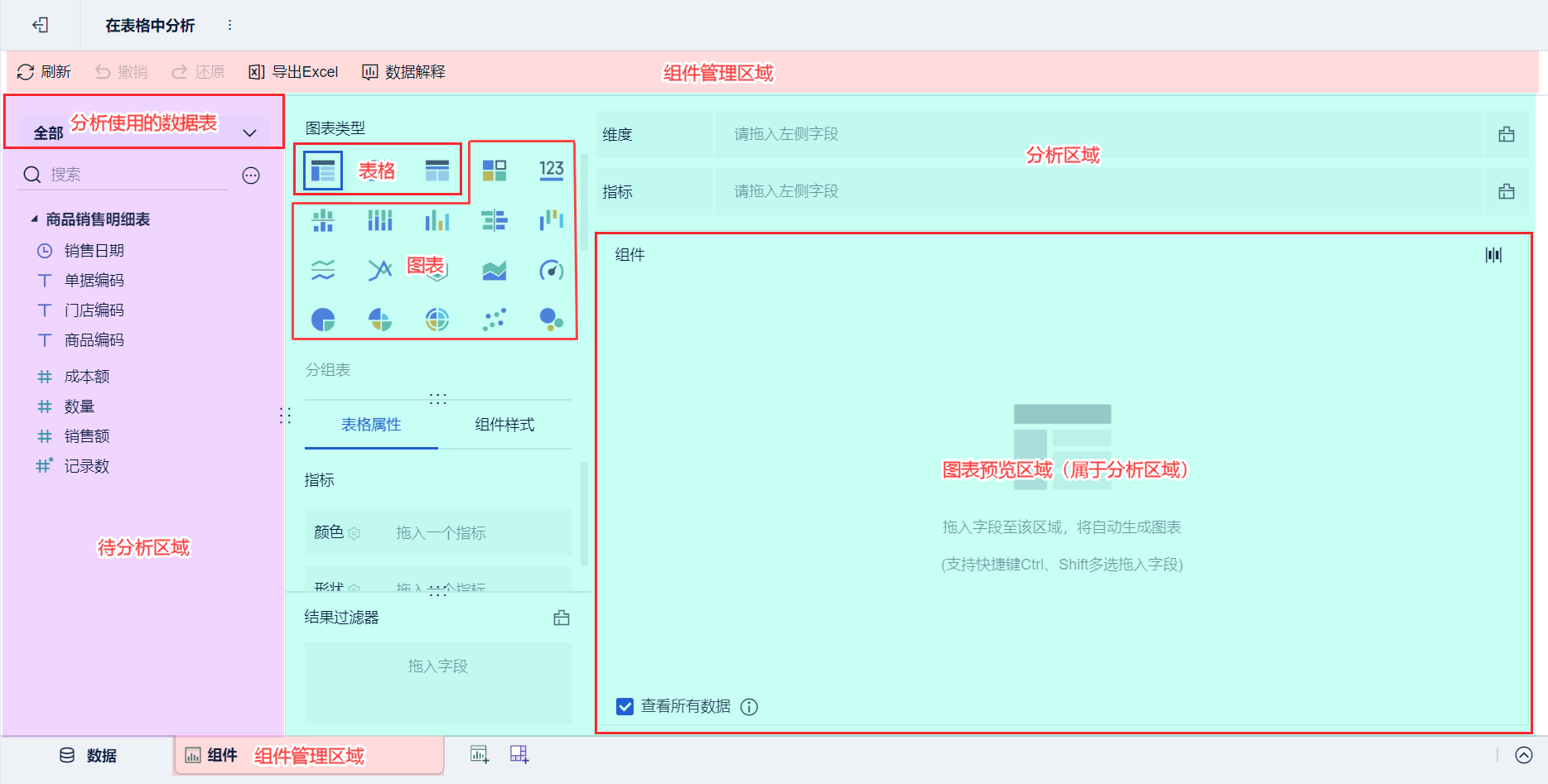The width and height of the screenshot is (1548, 784).
Task: Click the back/exit icon at top left
Action: point(40,25)
